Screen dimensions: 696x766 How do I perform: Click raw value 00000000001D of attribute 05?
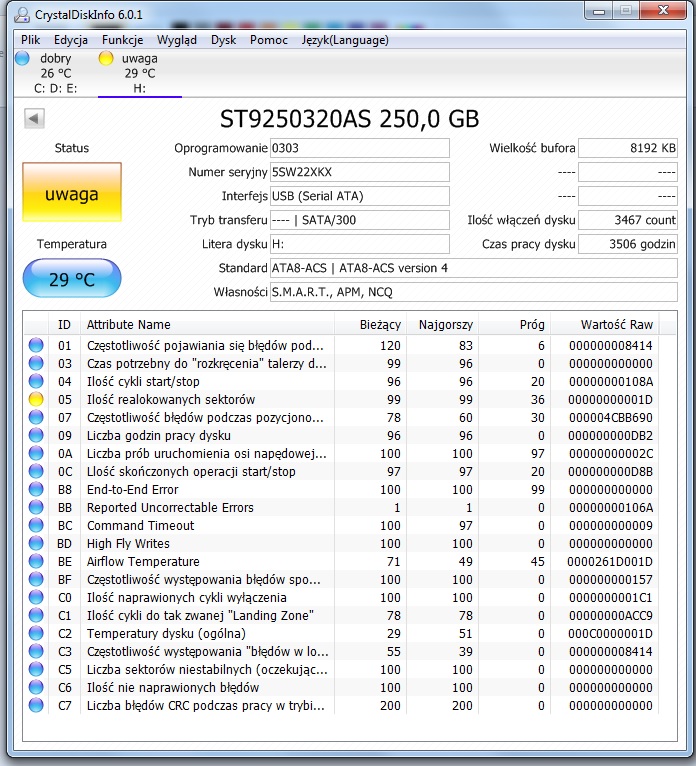coord(610,400)
